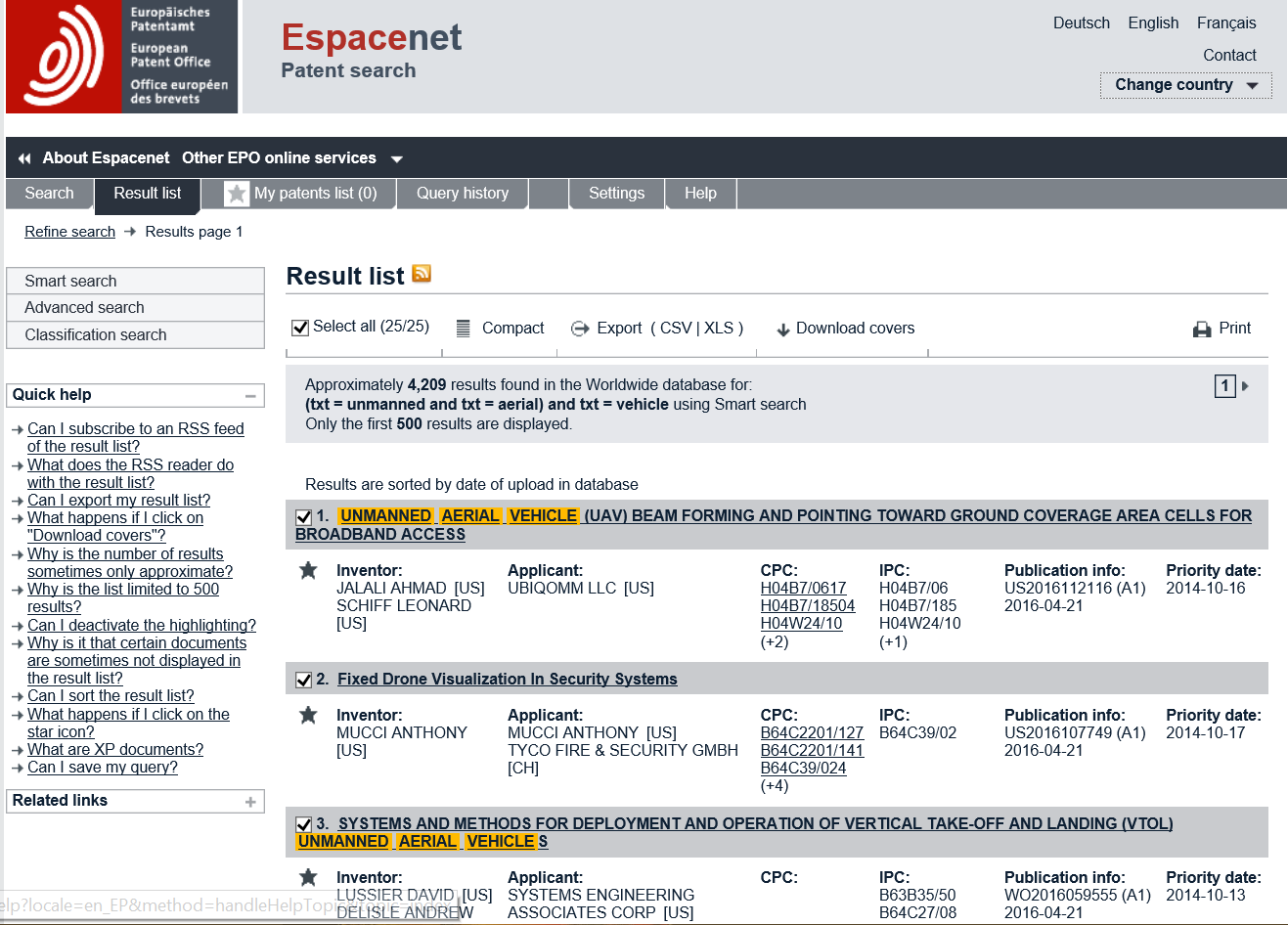Open help: Can I subscribe to an RSS feed

point(135,438)
